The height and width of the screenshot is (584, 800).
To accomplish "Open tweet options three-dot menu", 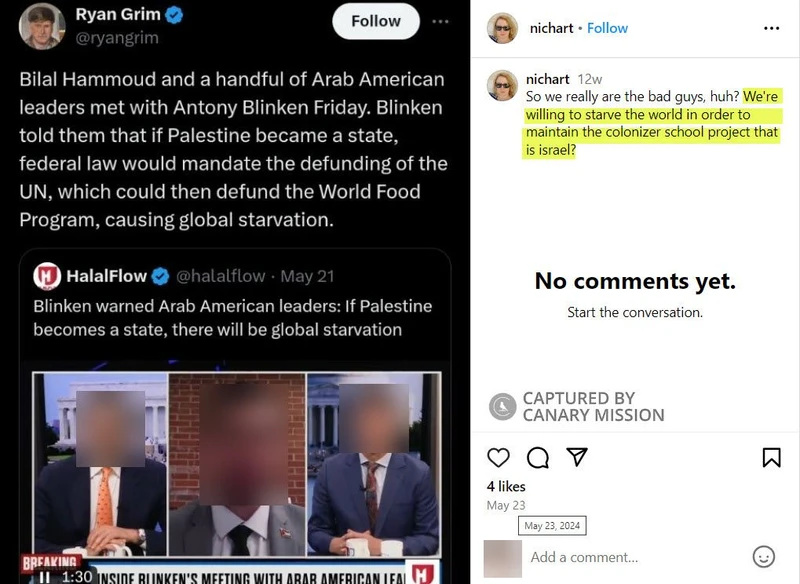I will (x=440, y=21).
